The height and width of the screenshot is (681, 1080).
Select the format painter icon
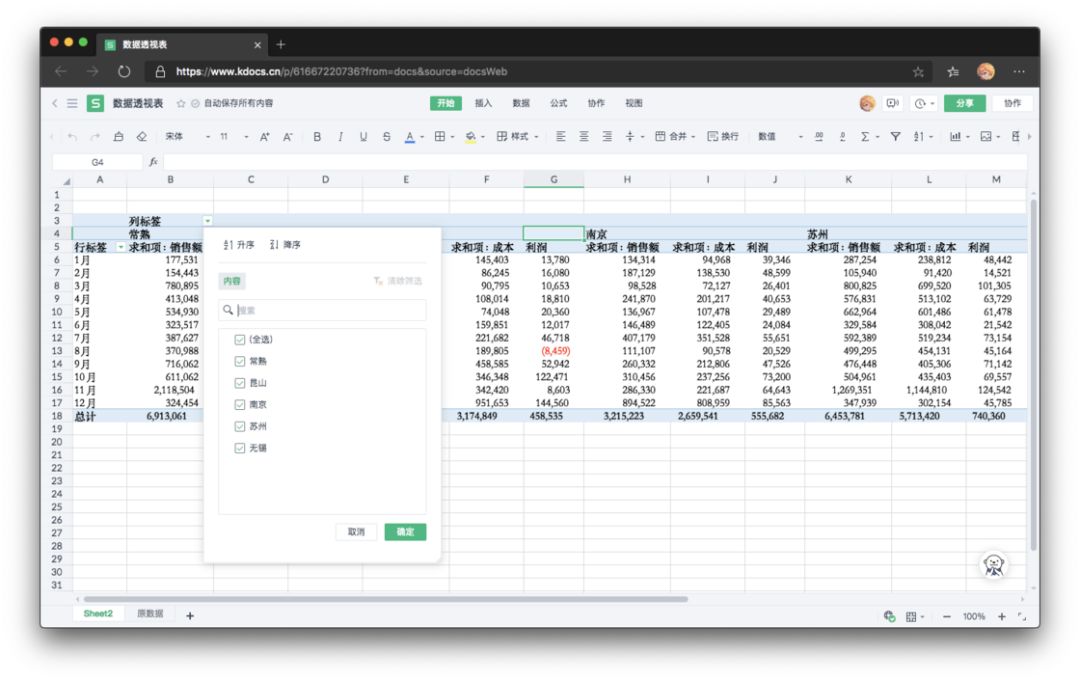118,137
